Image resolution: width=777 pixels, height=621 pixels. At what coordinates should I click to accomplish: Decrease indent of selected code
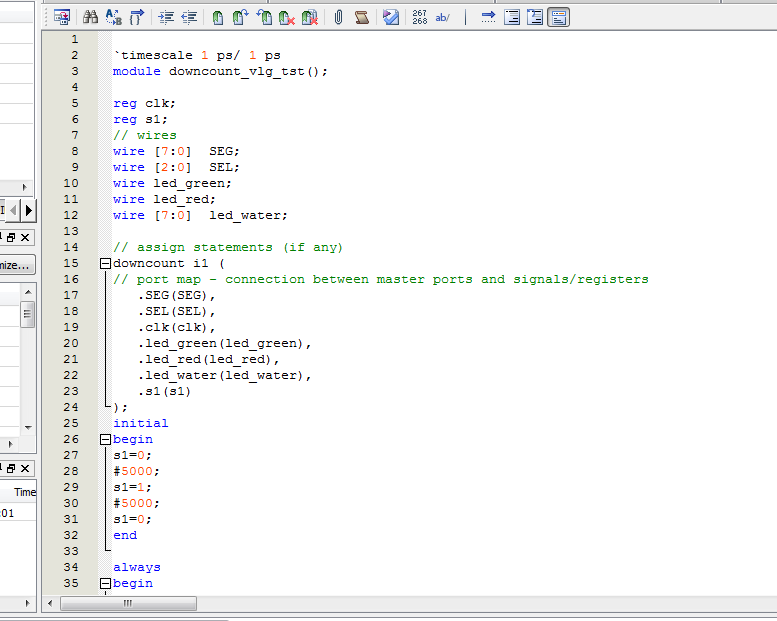click(x=189, y=17)
